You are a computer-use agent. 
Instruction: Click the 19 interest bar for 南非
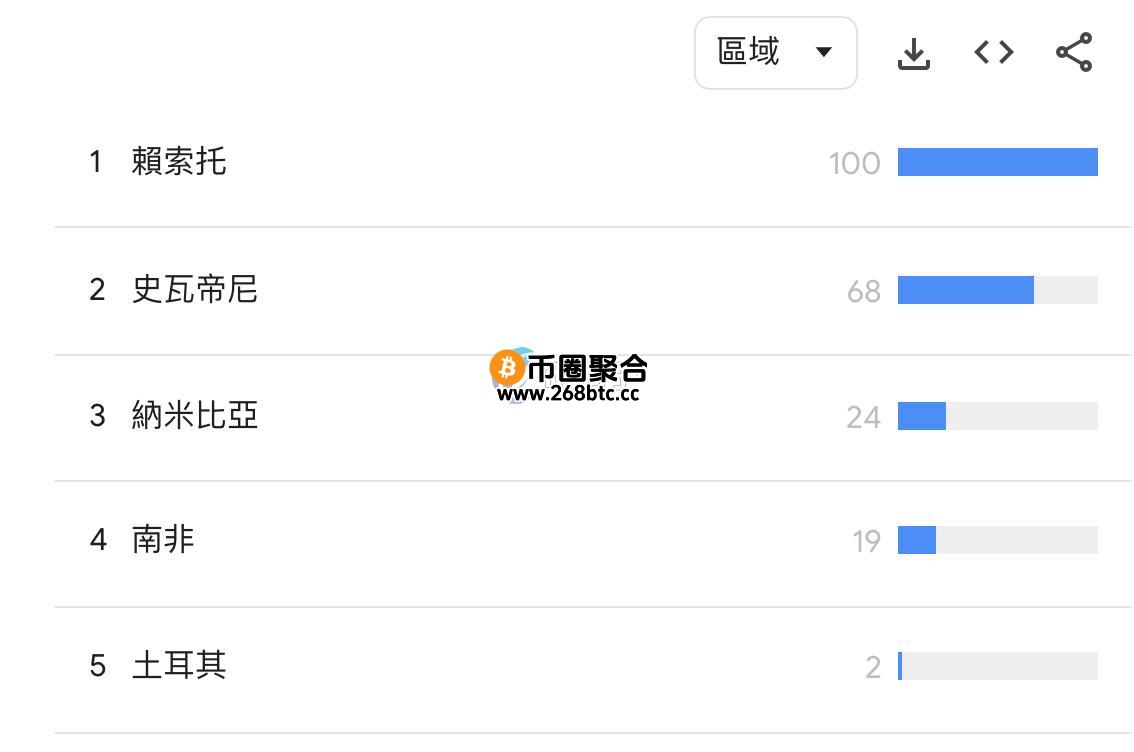(x=997, y=540)
